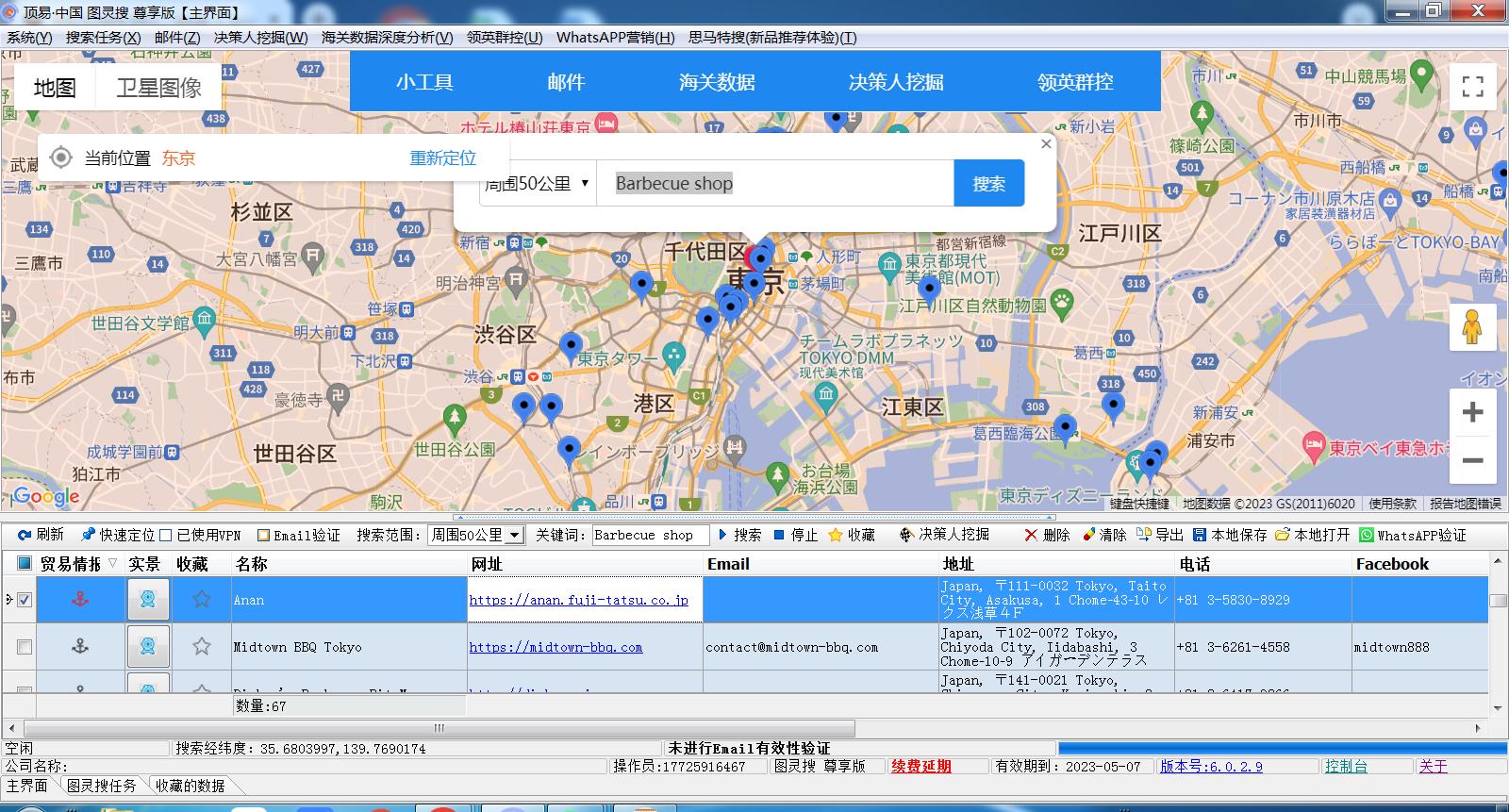Open the https://midtown-bbq.com link
This screenshot has height=812, width=1509.
(556, 647)
